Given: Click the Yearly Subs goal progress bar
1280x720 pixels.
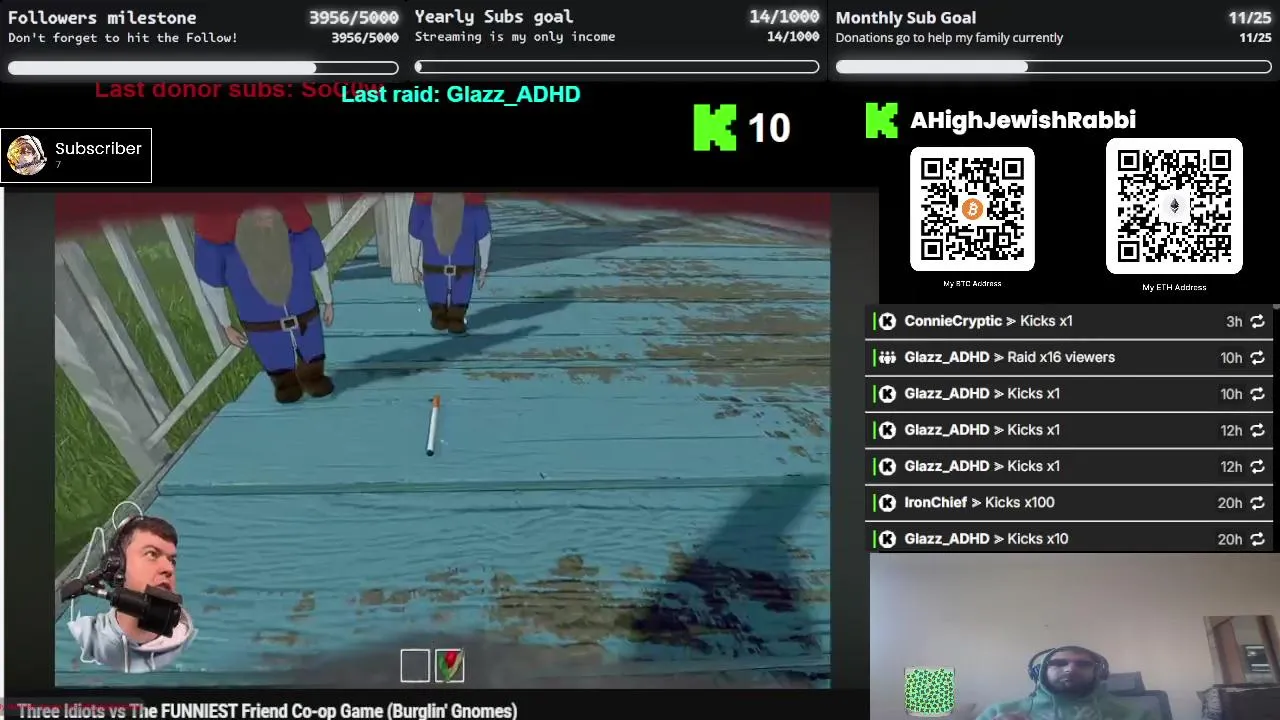Looking at the screenshot, I should click(617, 67).
